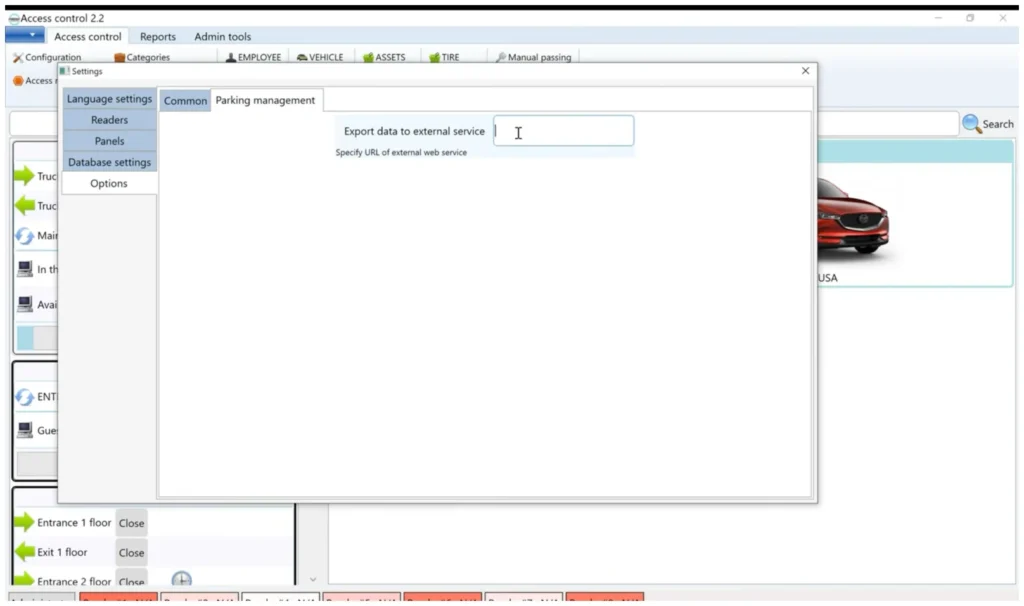Click the Search button label
Viewport: 1024px width, 606px height.
998,124
